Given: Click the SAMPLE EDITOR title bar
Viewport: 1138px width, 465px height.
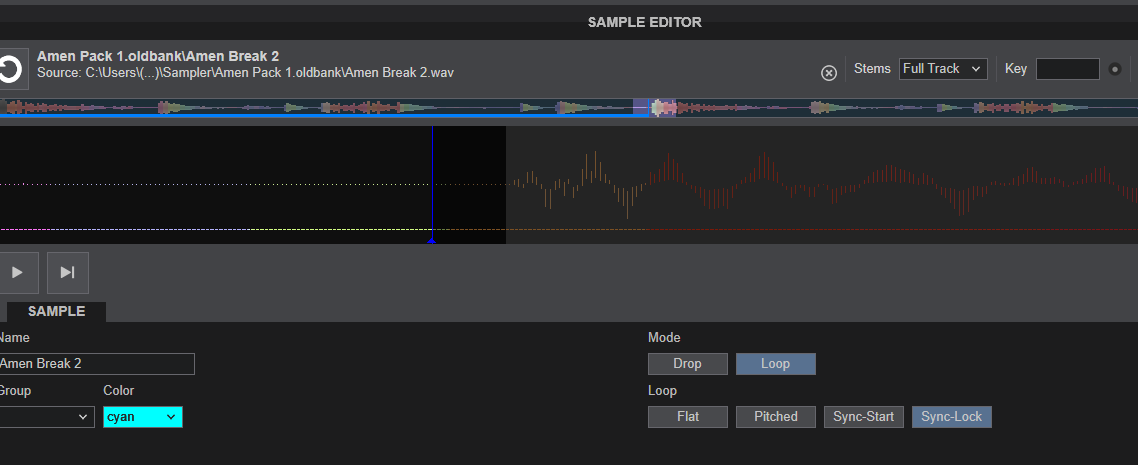Looking at the screenshot, I should 569,22.
